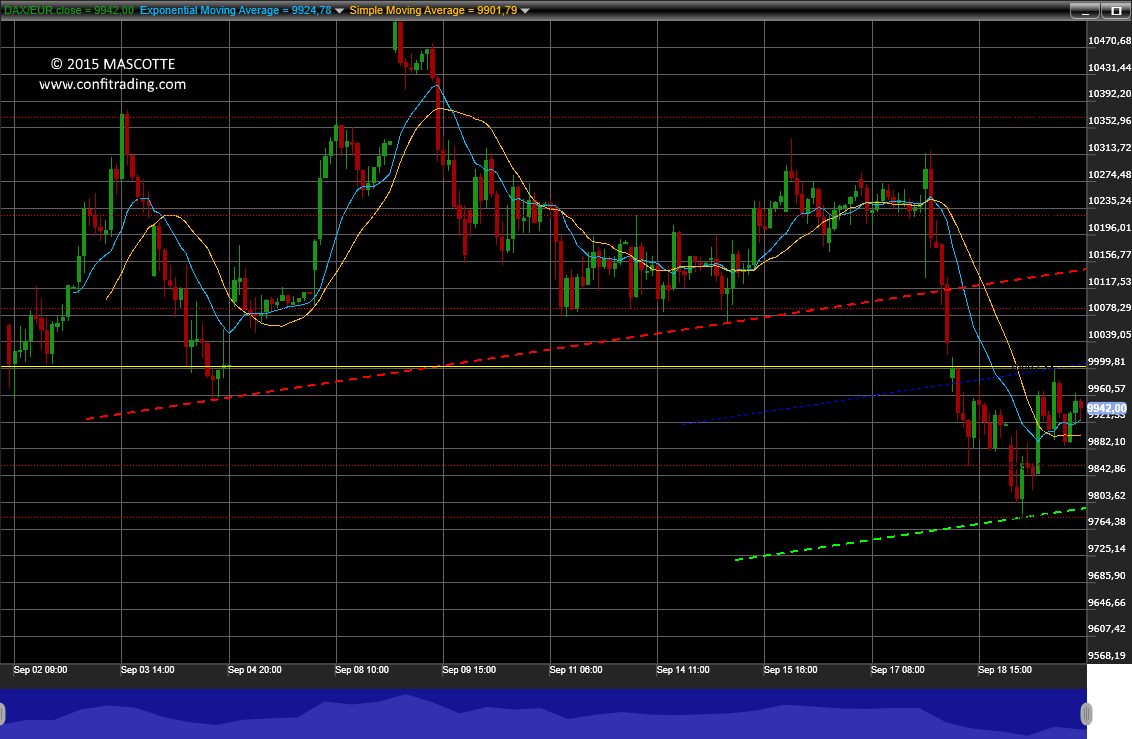
Task: Click the Sep 14 11:00 time axis label
Action: [683, 670]
